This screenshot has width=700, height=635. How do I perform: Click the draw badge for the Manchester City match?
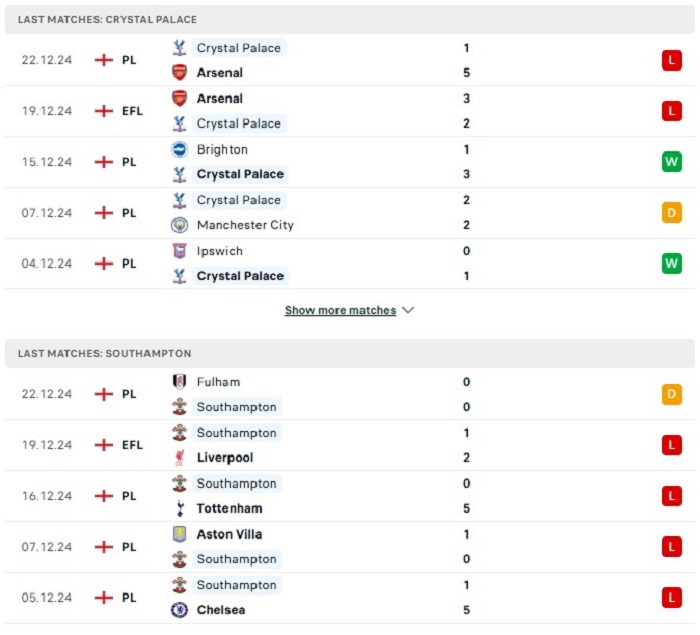671,213
